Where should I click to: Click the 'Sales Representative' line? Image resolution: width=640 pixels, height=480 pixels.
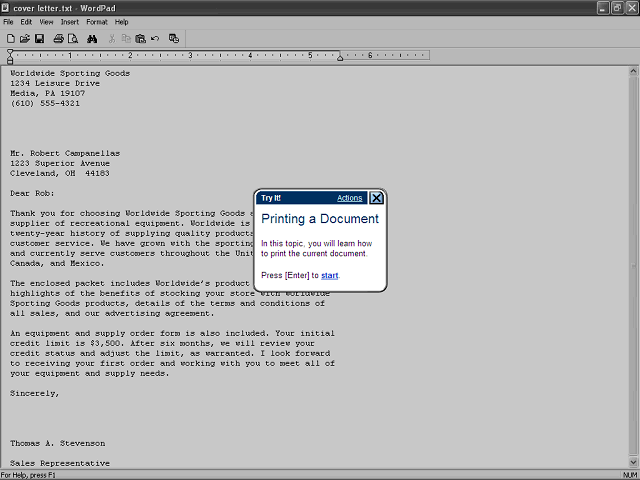[x=60, y=463]
